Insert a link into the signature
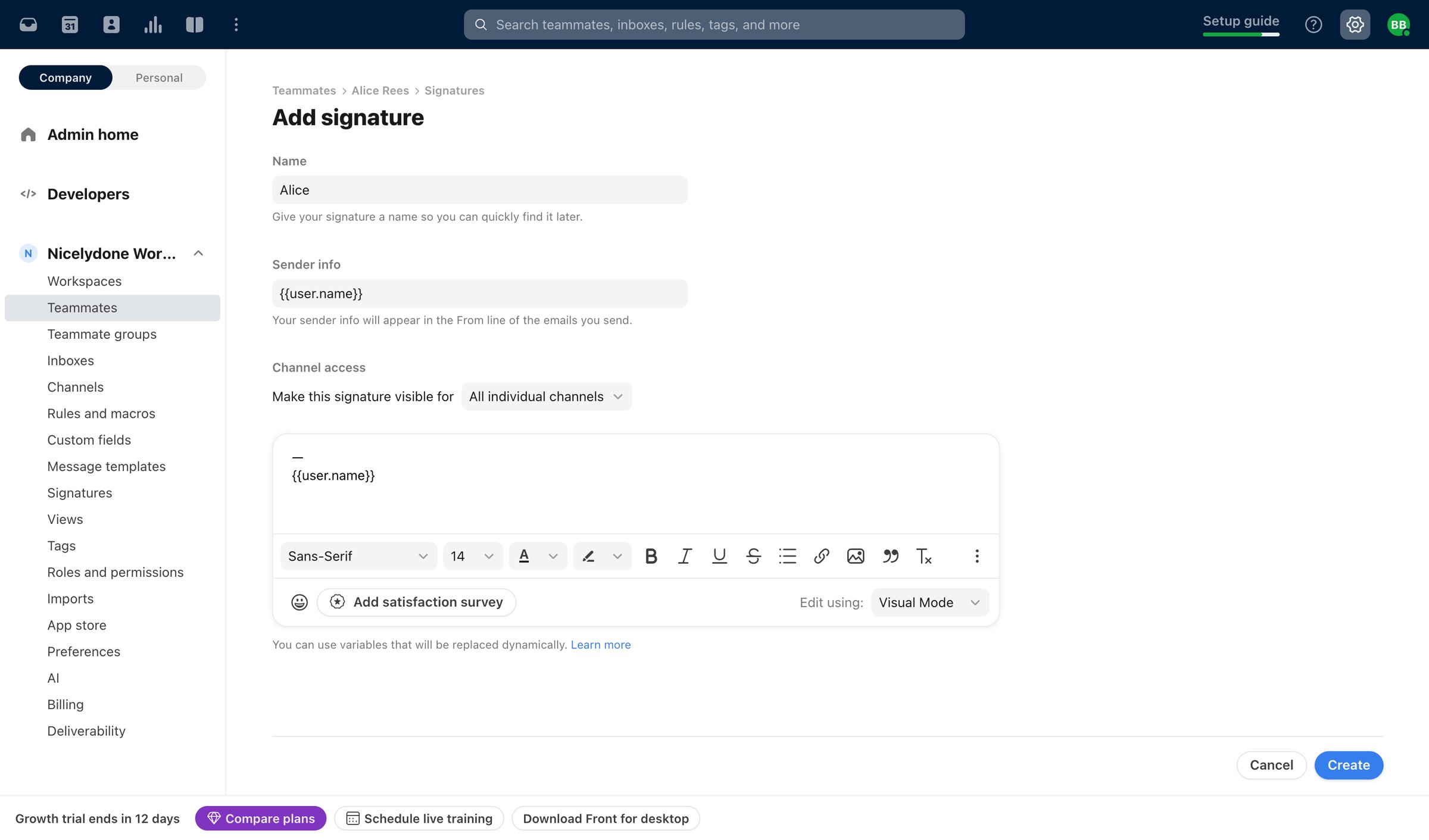The height and width of the screenshot is (840, 1429). (x=822, y=556)
